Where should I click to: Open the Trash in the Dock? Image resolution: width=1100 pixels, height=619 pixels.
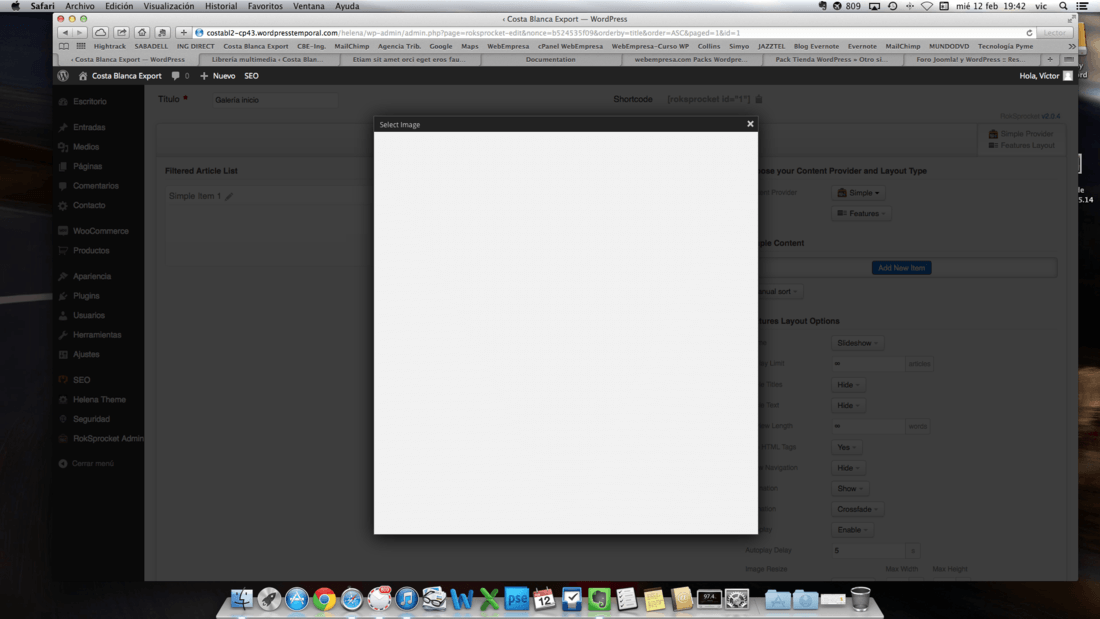tap(860, 599)
